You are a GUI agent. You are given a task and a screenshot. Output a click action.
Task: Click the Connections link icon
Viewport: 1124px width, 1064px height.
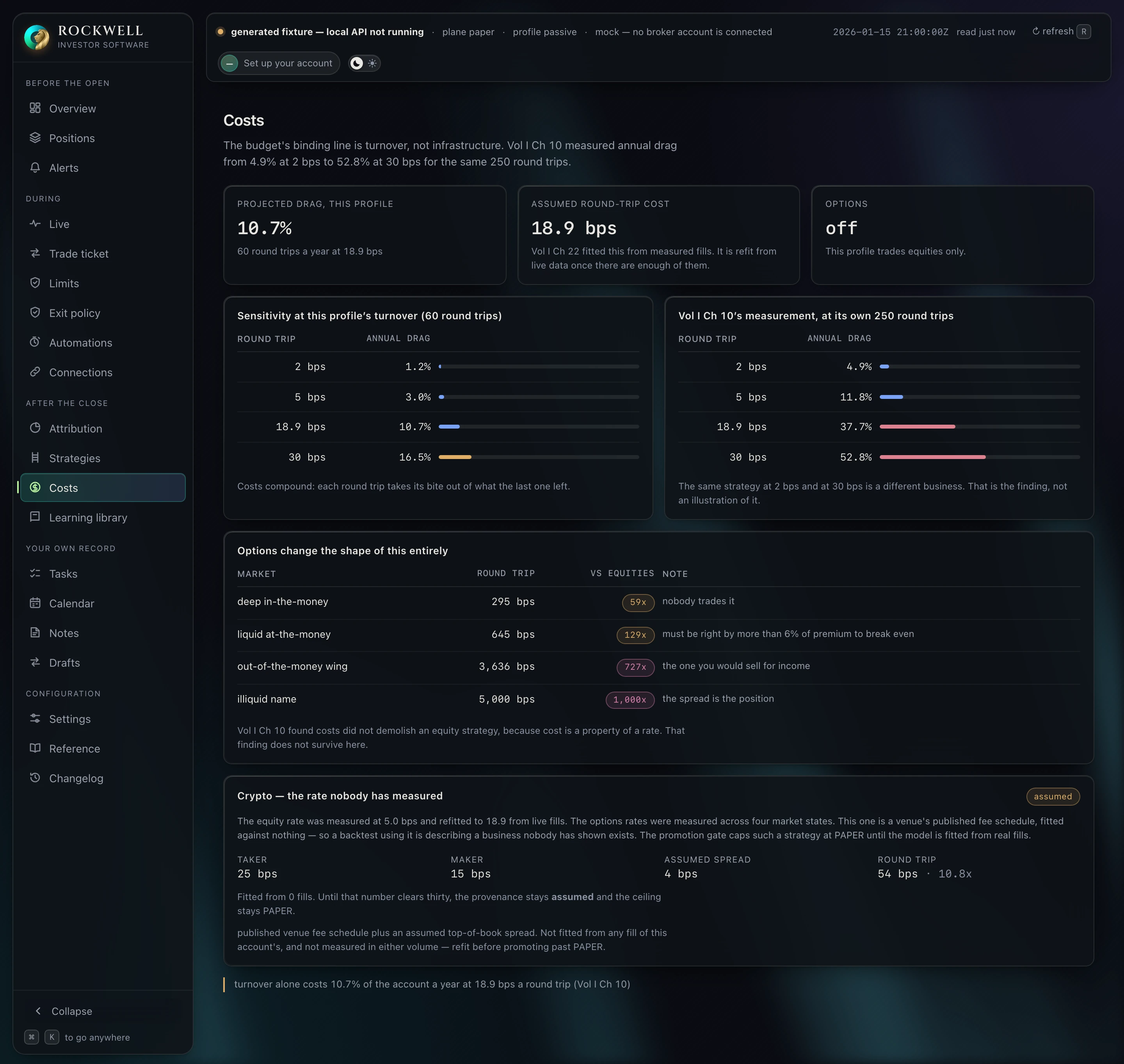[x=35, y=372]
